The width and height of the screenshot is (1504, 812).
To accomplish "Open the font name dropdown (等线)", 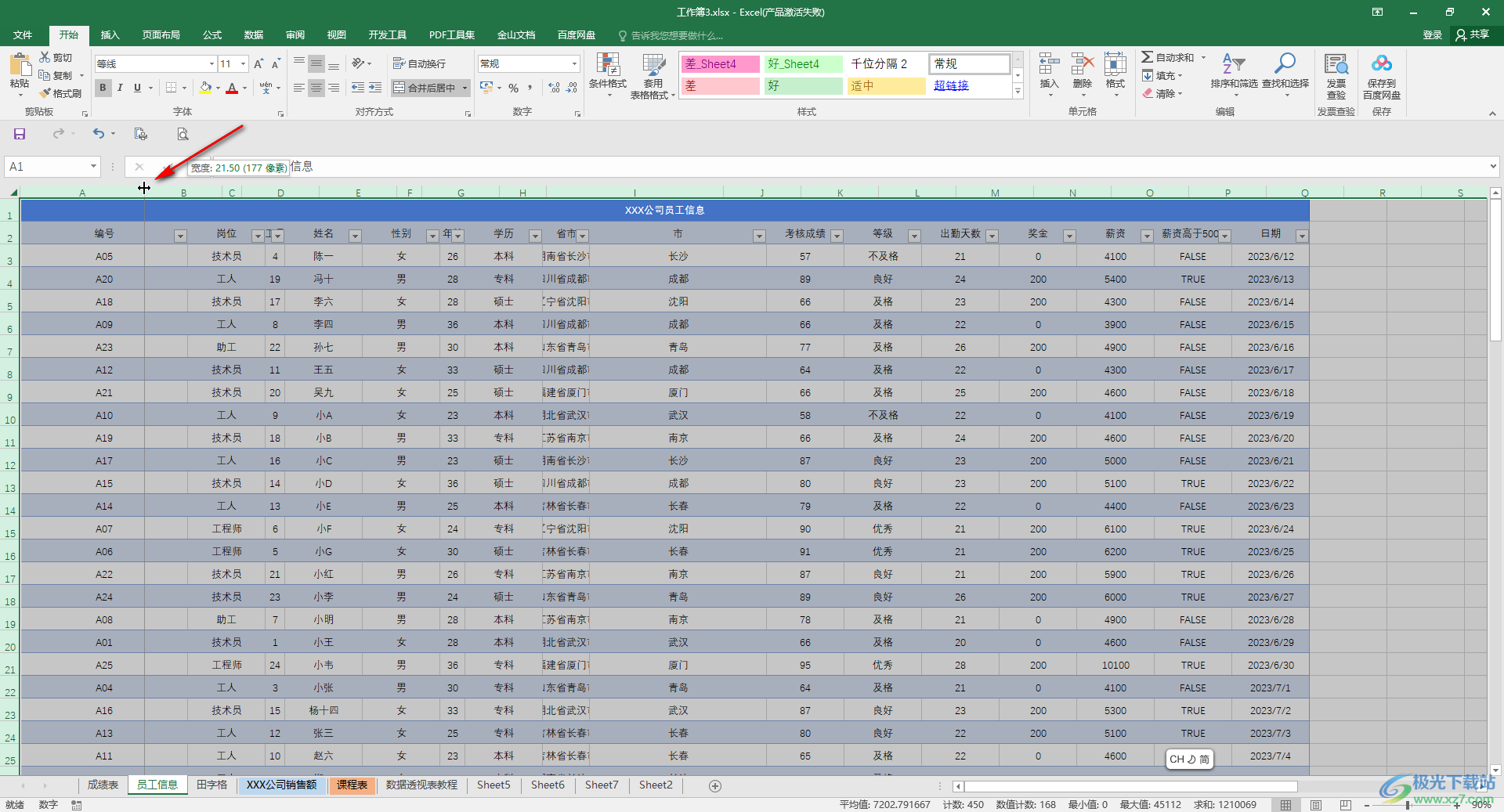I will click(x=211, y=63).
